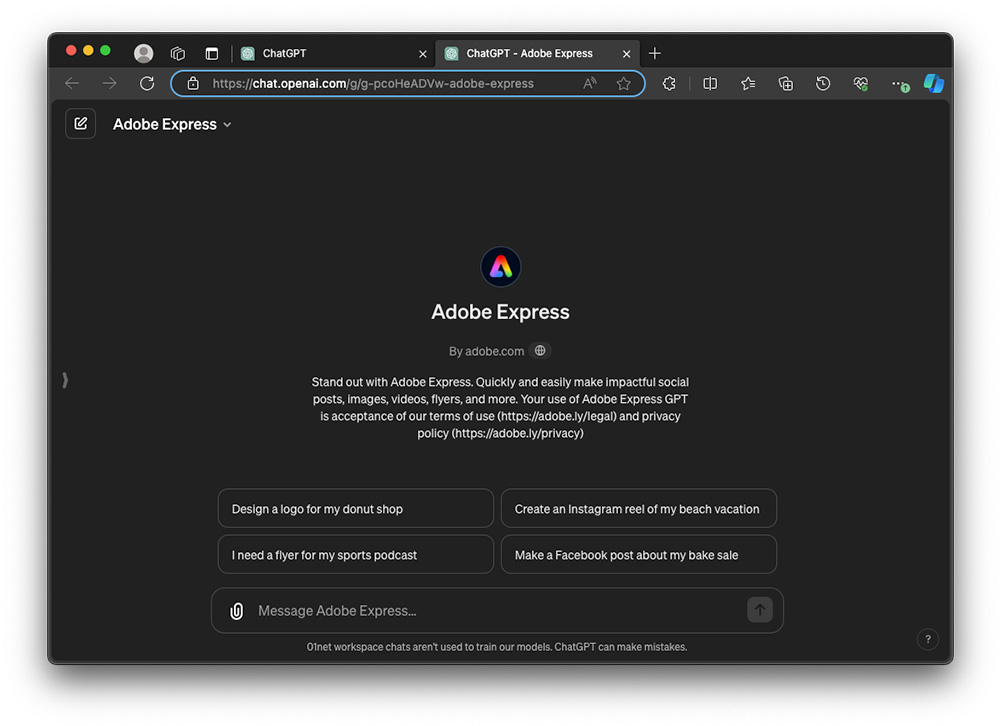Viewport: 1000px width, 726px height.
Task: Expand the Adobe Express GPT dropdown
Action: [172, 124]
